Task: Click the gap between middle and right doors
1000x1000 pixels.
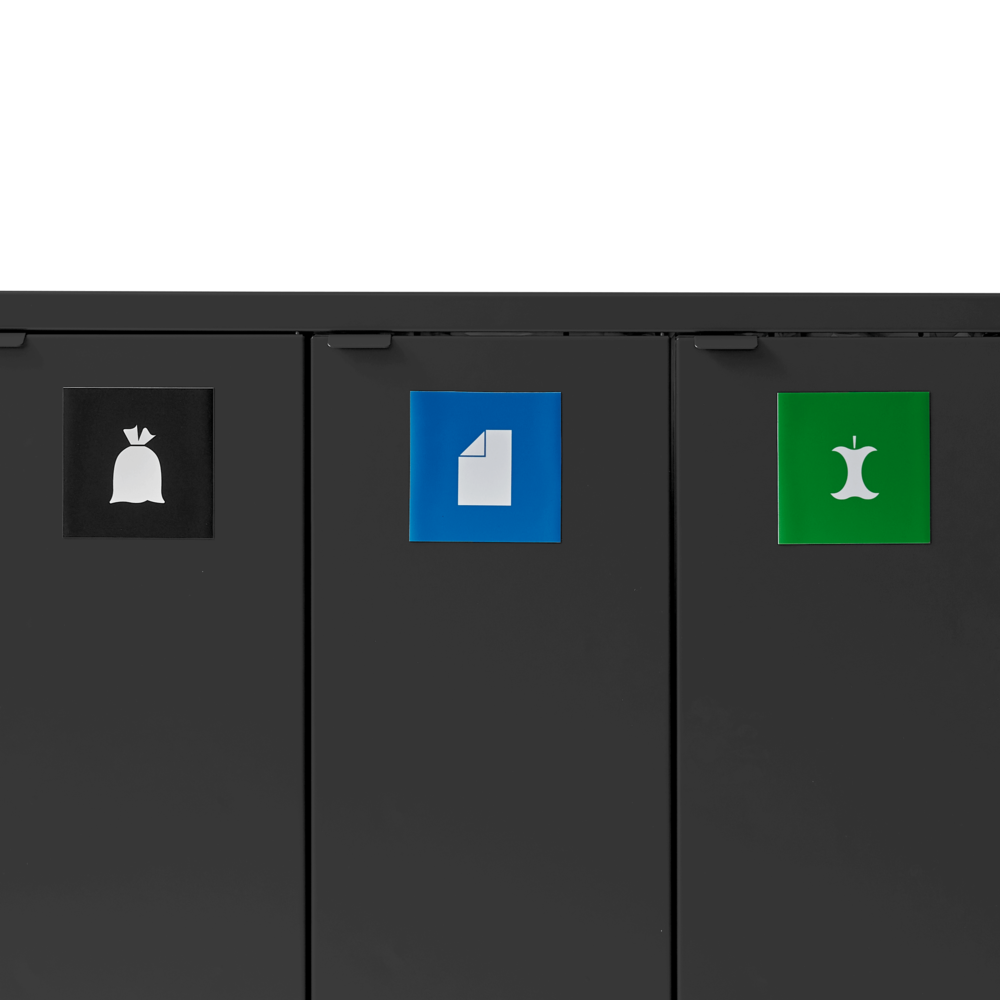Action: [x=673, y=666]
